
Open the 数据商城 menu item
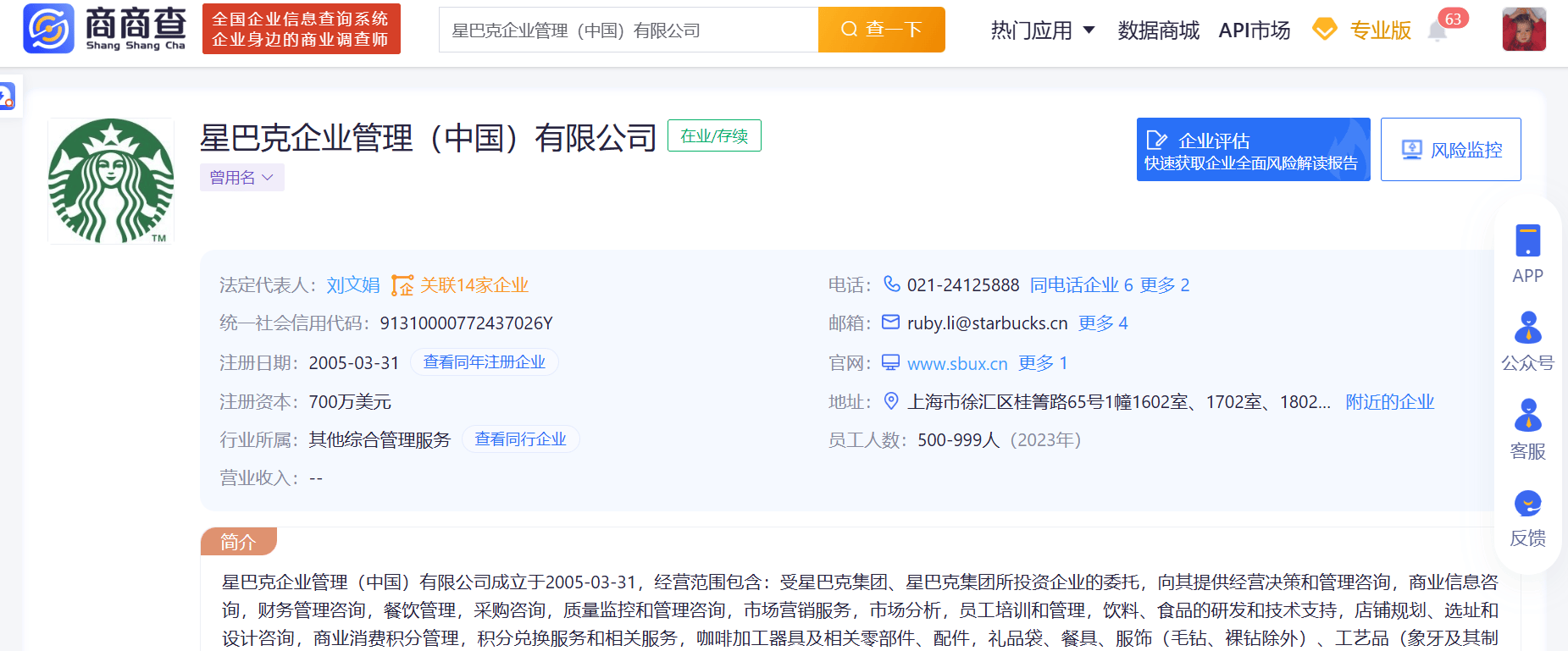click(x=1158, y=30)
